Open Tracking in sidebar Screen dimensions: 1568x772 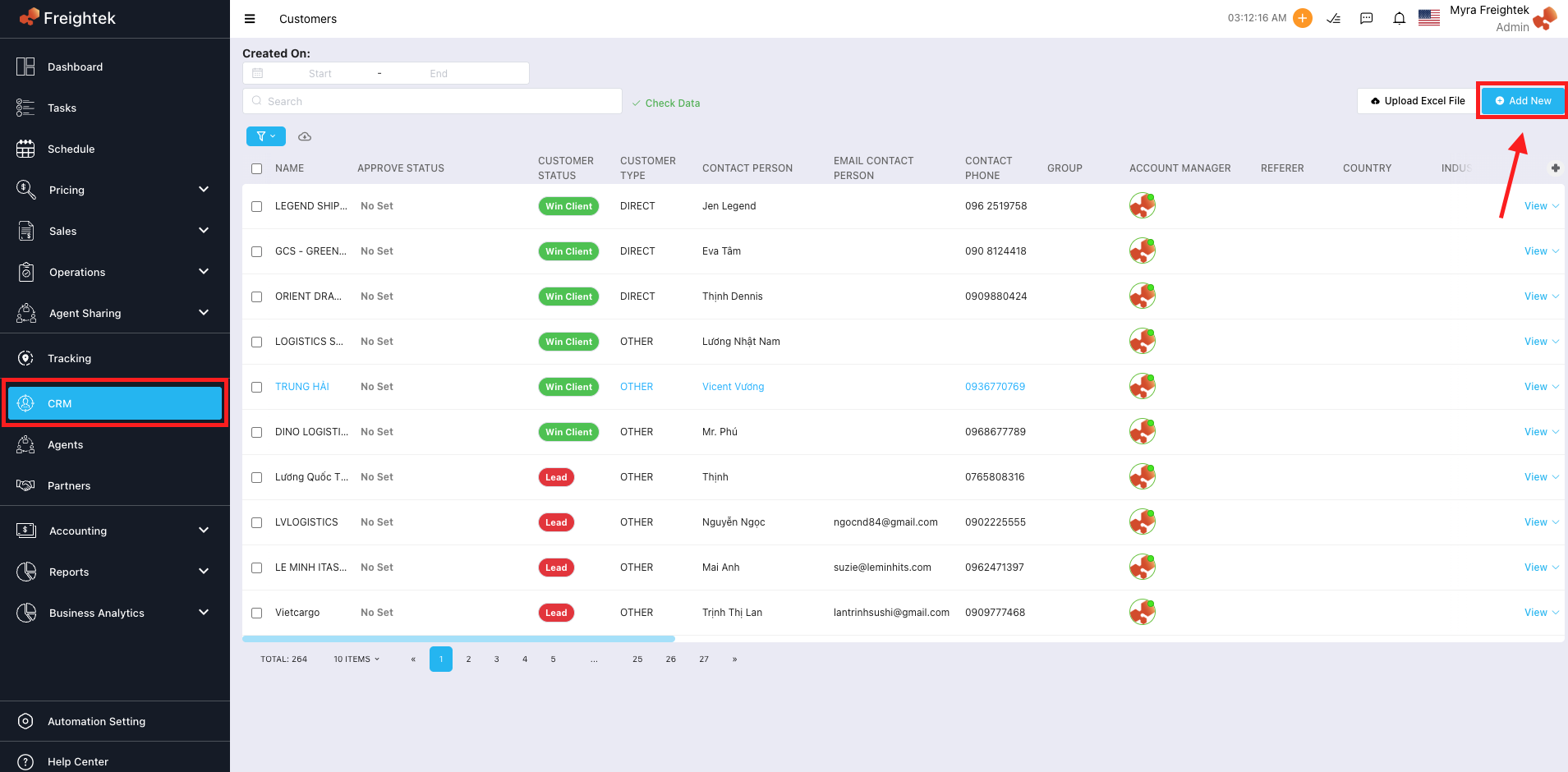pos(115,358)
